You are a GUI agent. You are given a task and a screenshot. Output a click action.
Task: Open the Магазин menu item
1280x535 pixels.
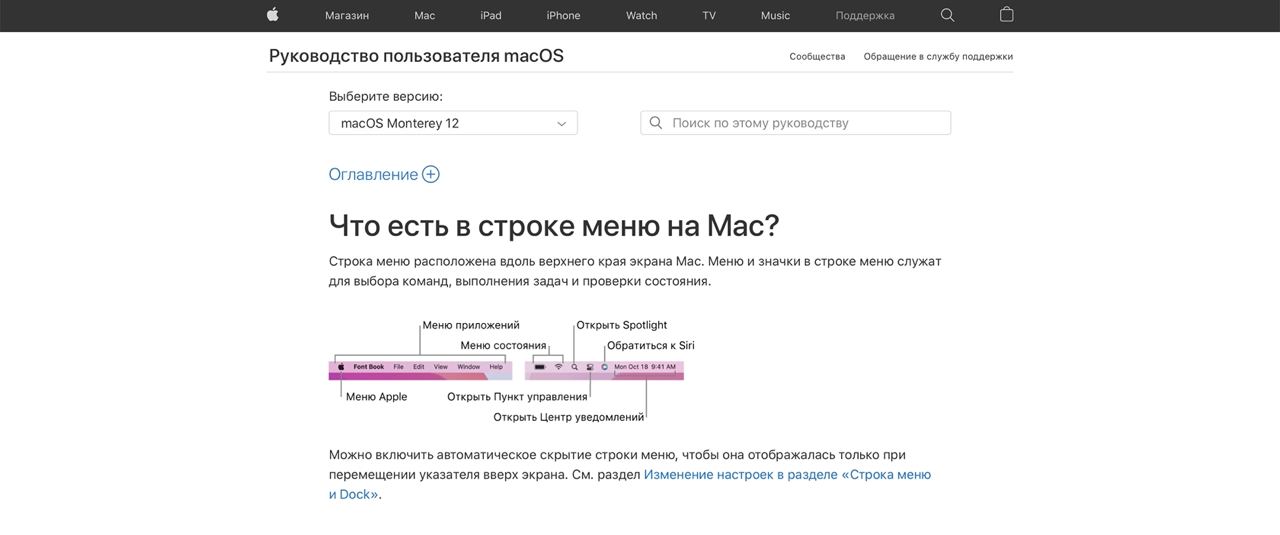(x=347, y=15)
